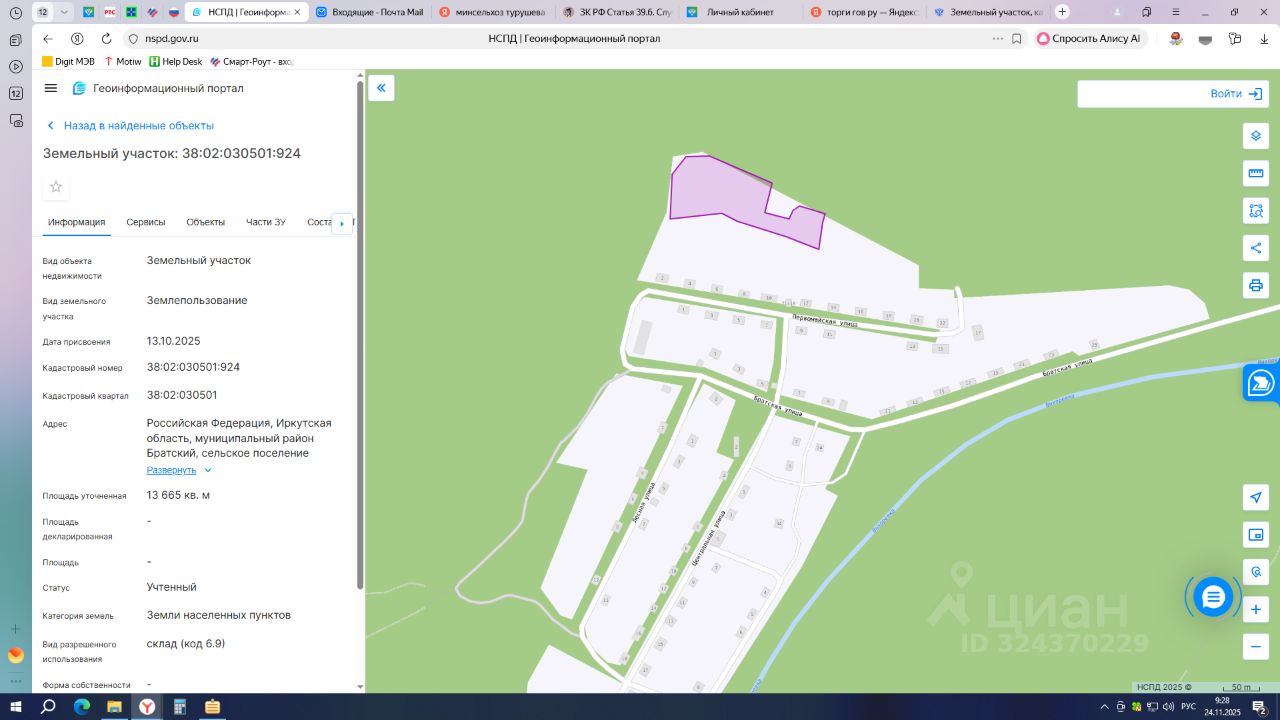The width and height of the screenshot is (1280, 720).
Task: Switch to the Объекты tab
Action: tap(206, 222)
